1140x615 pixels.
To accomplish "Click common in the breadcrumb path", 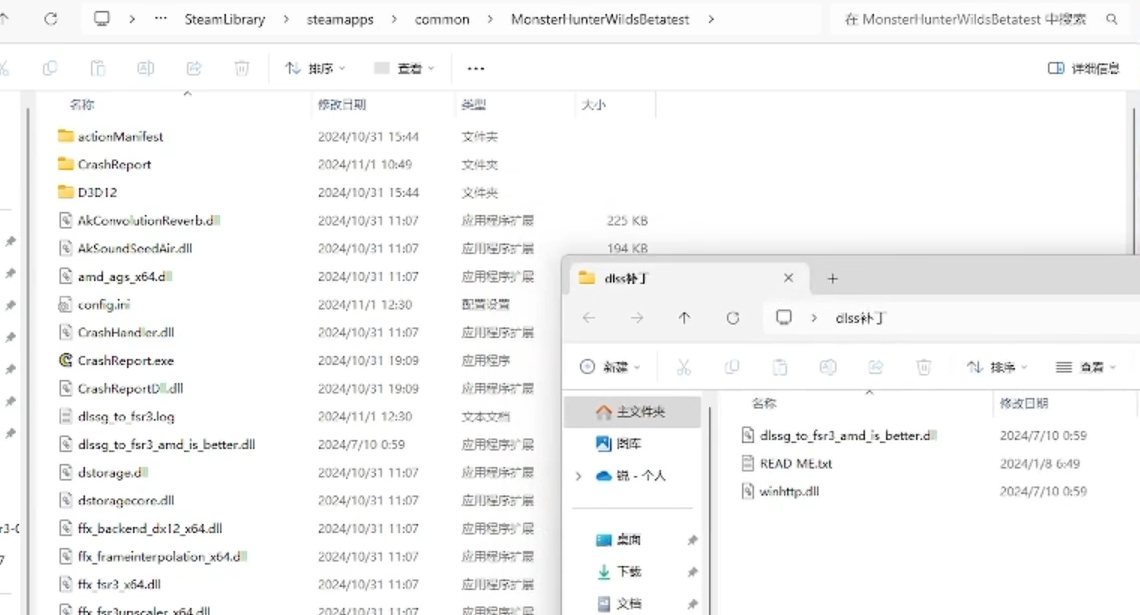I will pos(442,20).
